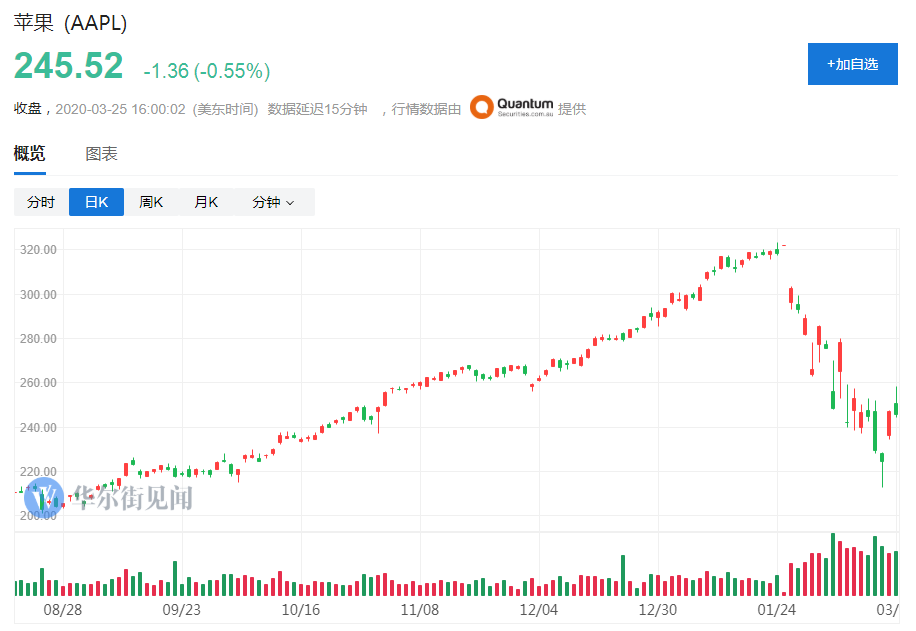Screen dimensions: 916x631
Task: Switch to 月K monthly candlestick view
Action: pos(206,202)
